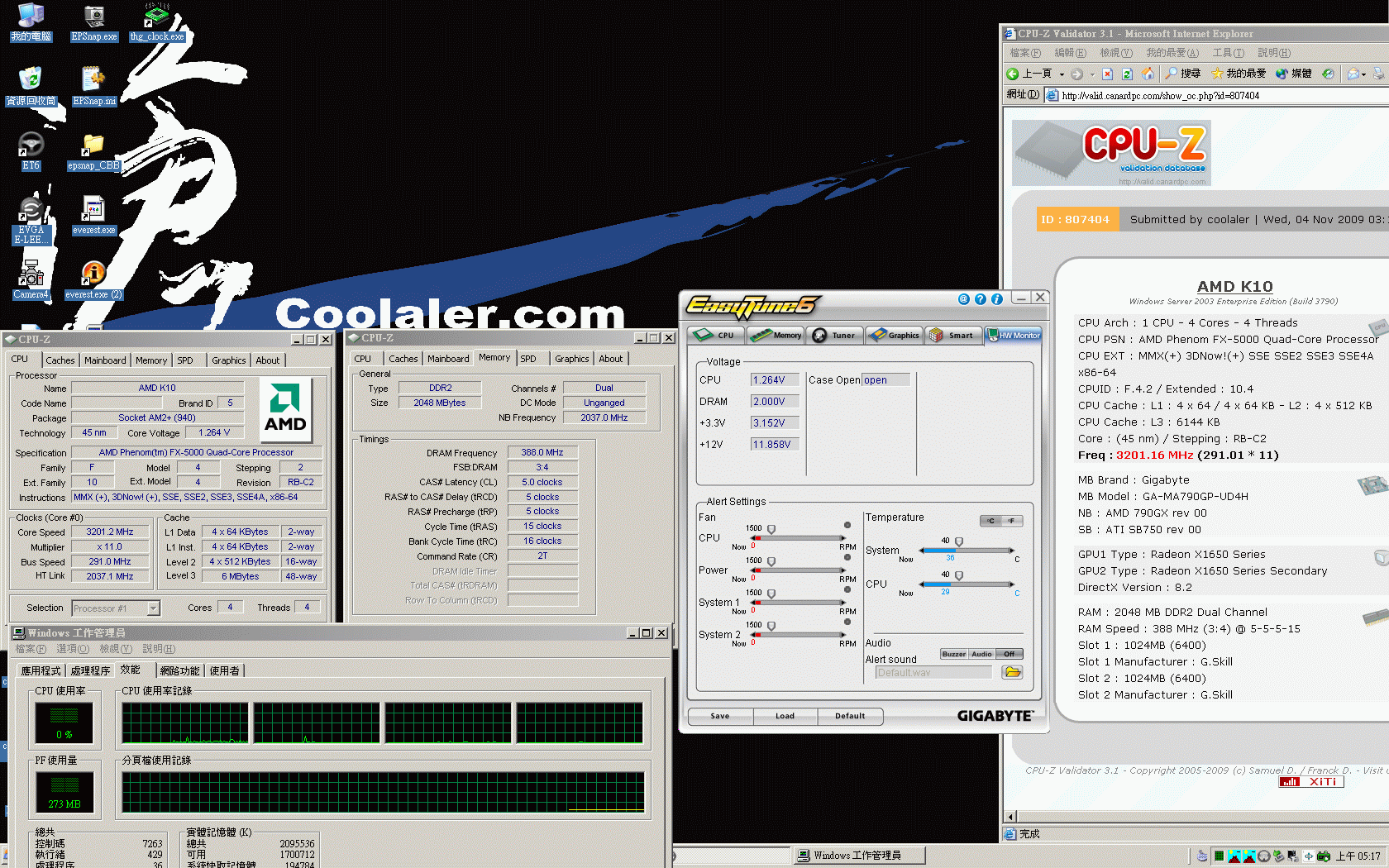
Task: Select the everest.exe desktop icon
Action: click(93, 216)
